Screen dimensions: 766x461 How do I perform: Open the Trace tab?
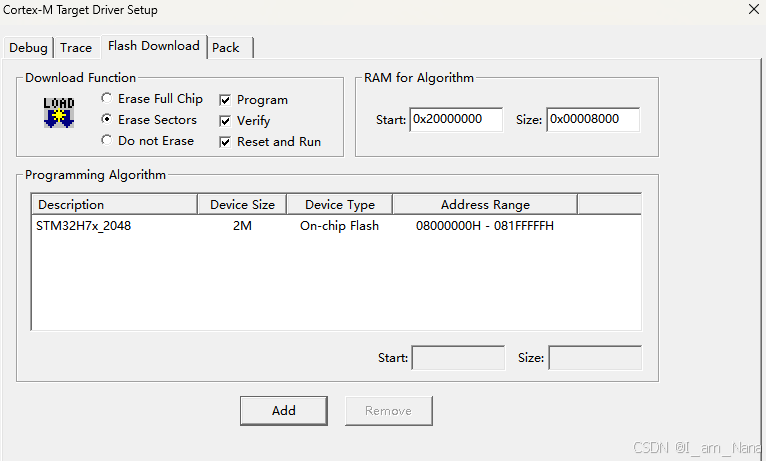(76, 48)
